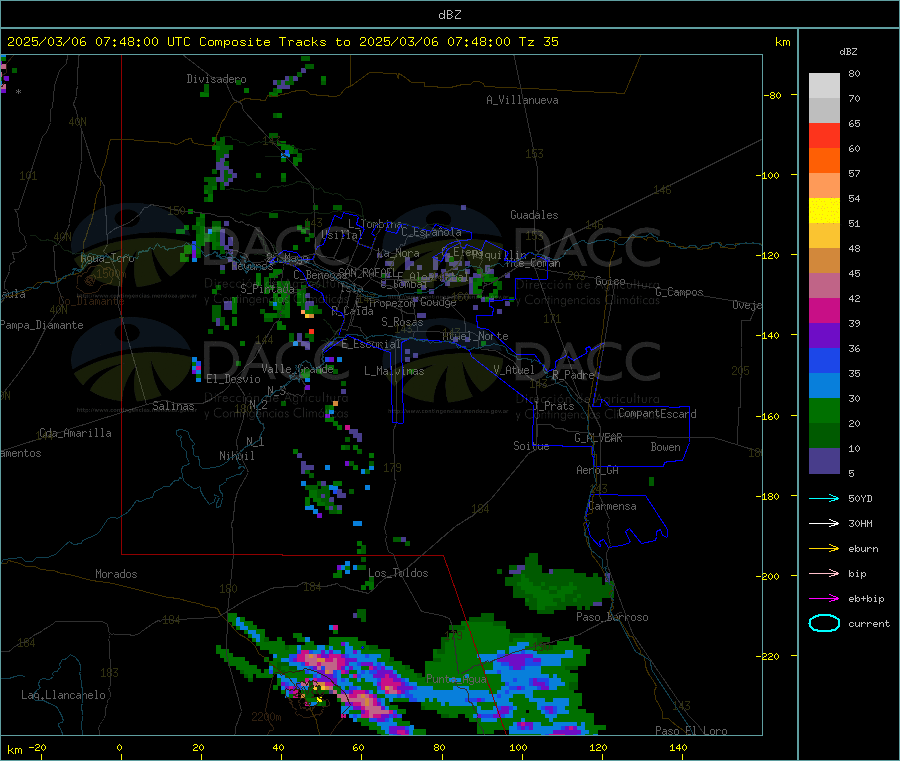900x761 pixels.
Task: Click the 'Guadales' map label
Action: (534, 215)
